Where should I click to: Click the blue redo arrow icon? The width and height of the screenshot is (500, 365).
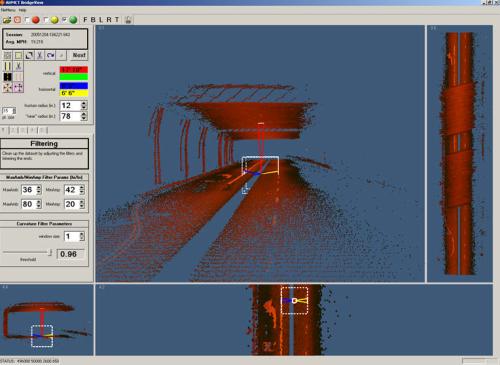click(50, 55)
